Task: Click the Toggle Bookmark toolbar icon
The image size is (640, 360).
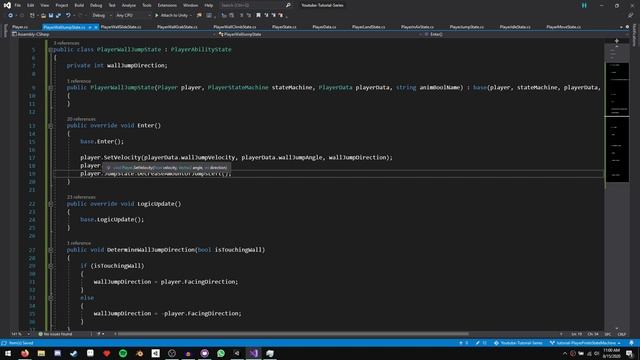Action: (258, 16)
